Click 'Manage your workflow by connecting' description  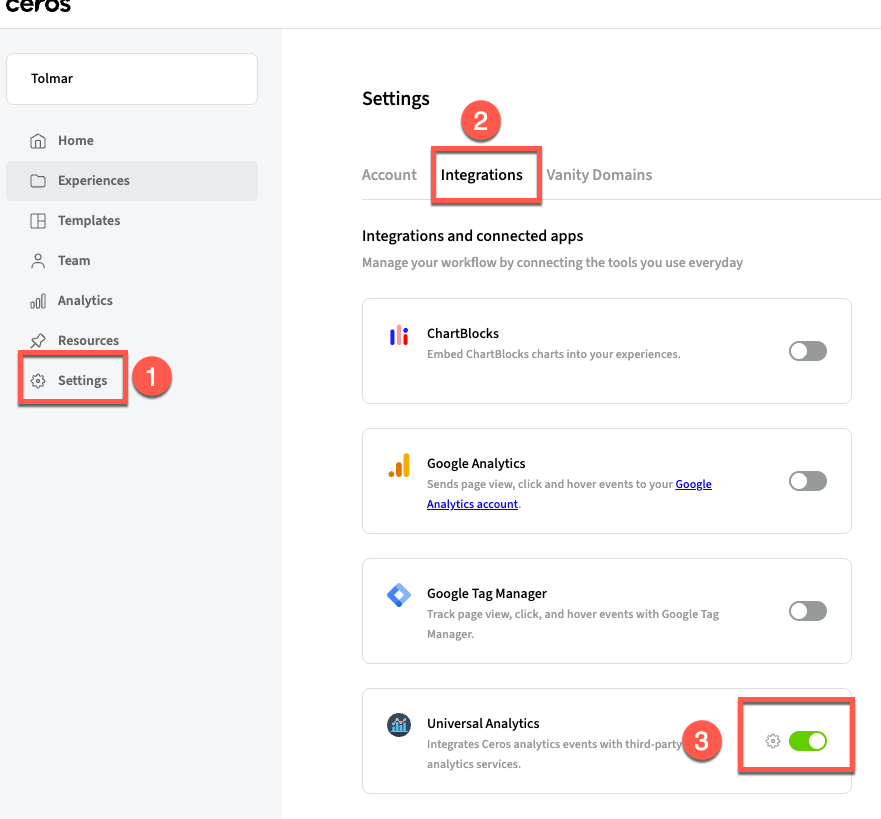552,263
